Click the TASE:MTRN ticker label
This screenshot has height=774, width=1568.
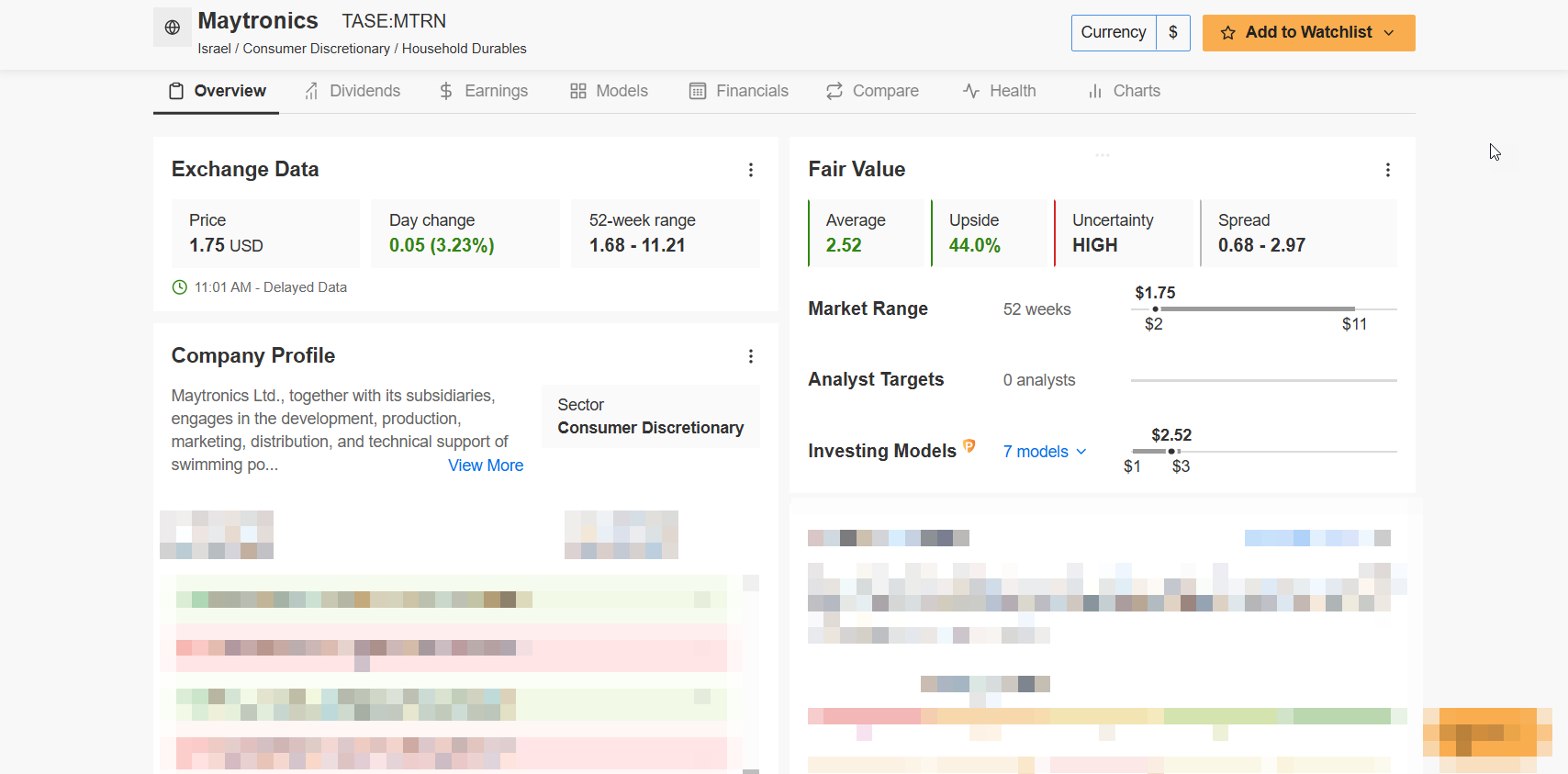point(394,21)
